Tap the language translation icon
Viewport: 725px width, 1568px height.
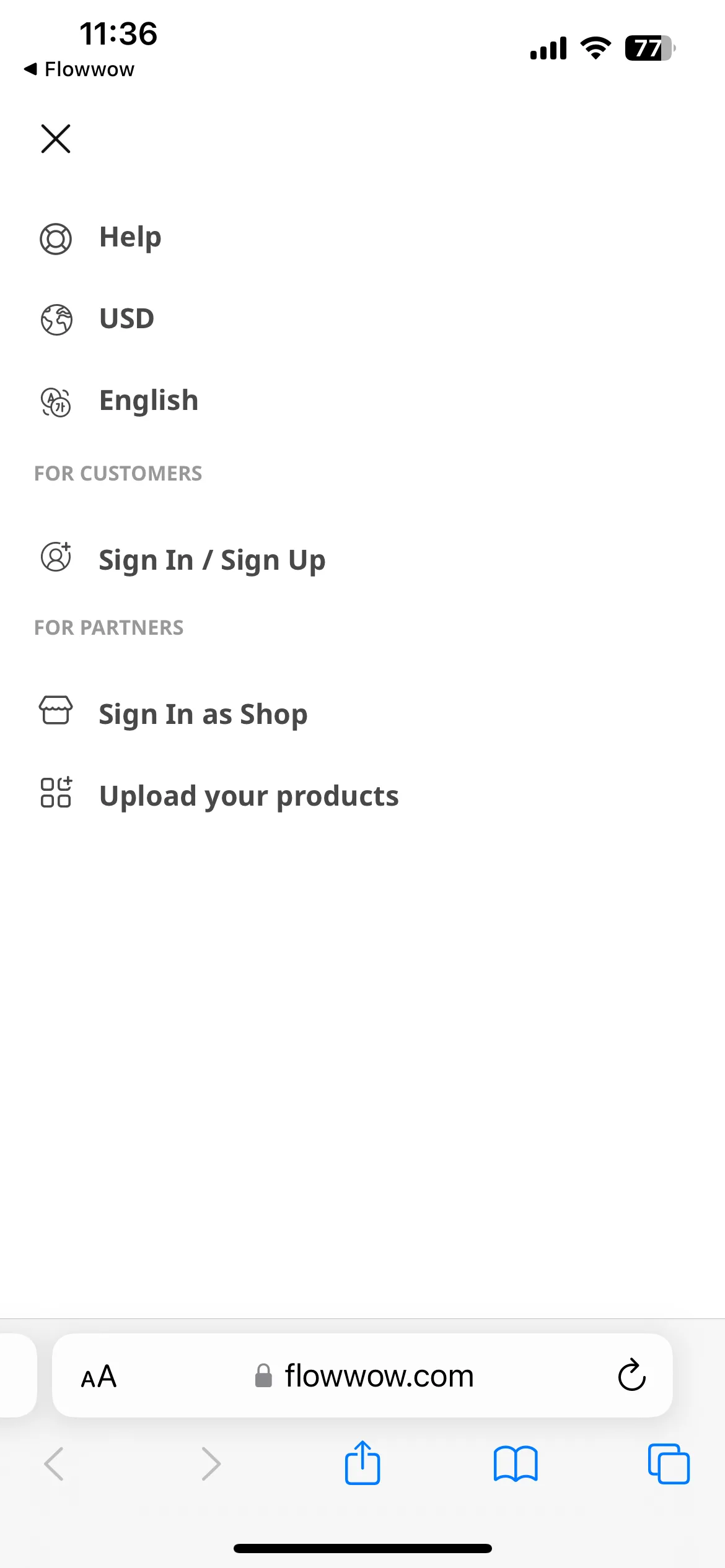[x=56, y=402]
